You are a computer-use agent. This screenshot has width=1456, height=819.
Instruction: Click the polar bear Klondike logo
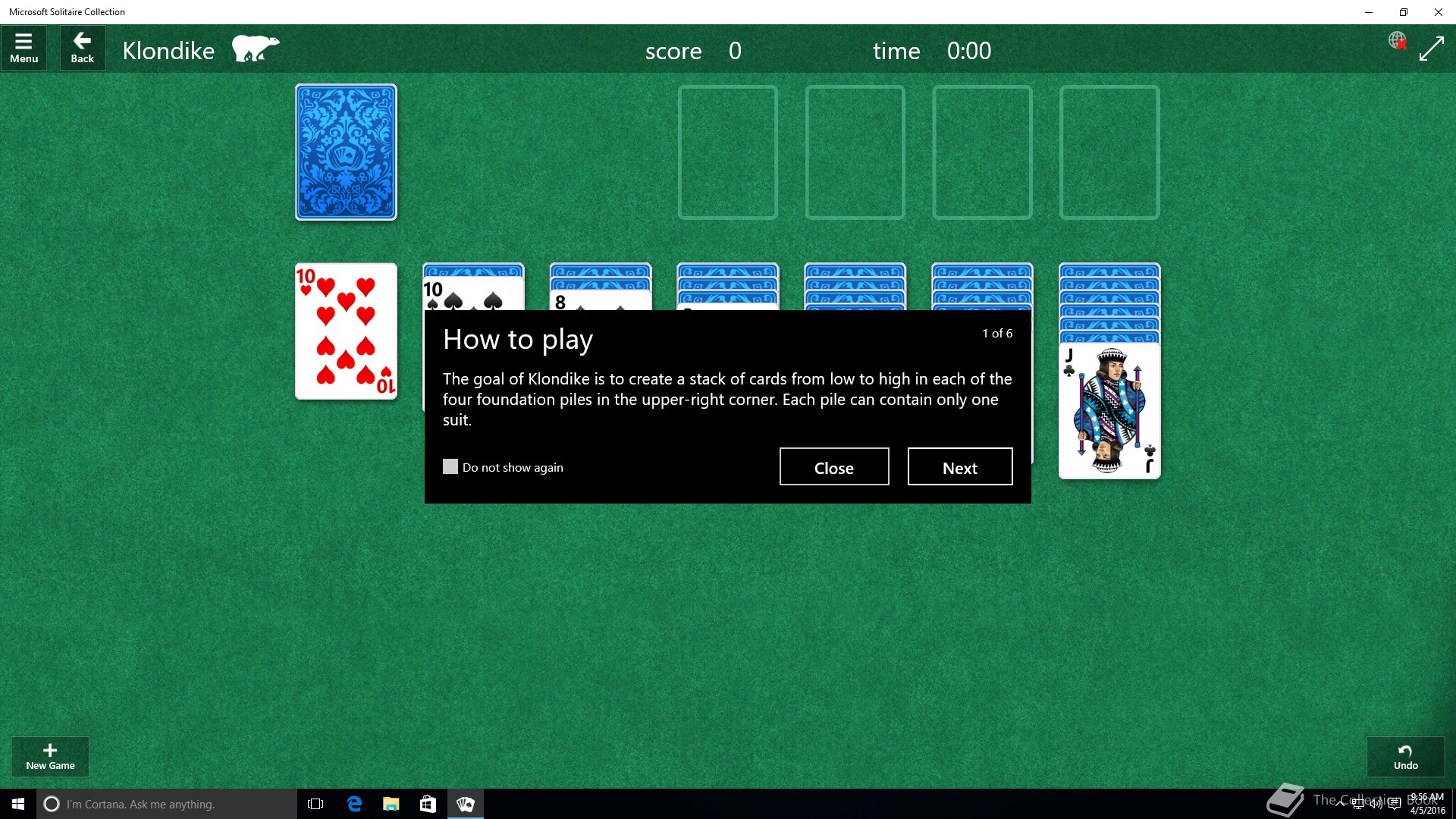tap(256, 49)
